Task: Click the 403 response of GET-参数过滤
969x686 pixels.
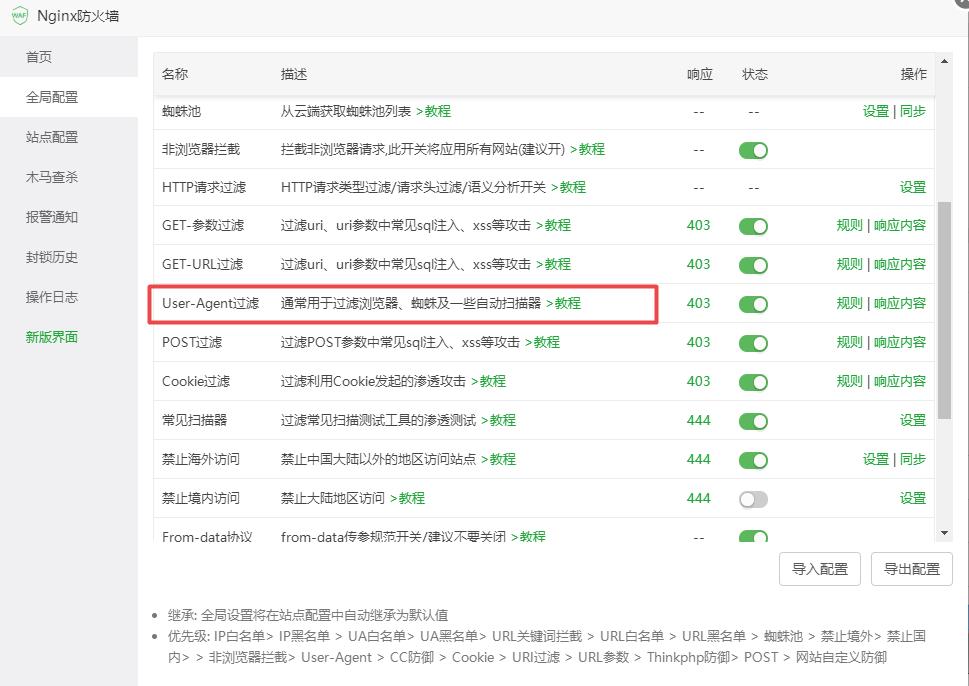Action: point(698,226)
